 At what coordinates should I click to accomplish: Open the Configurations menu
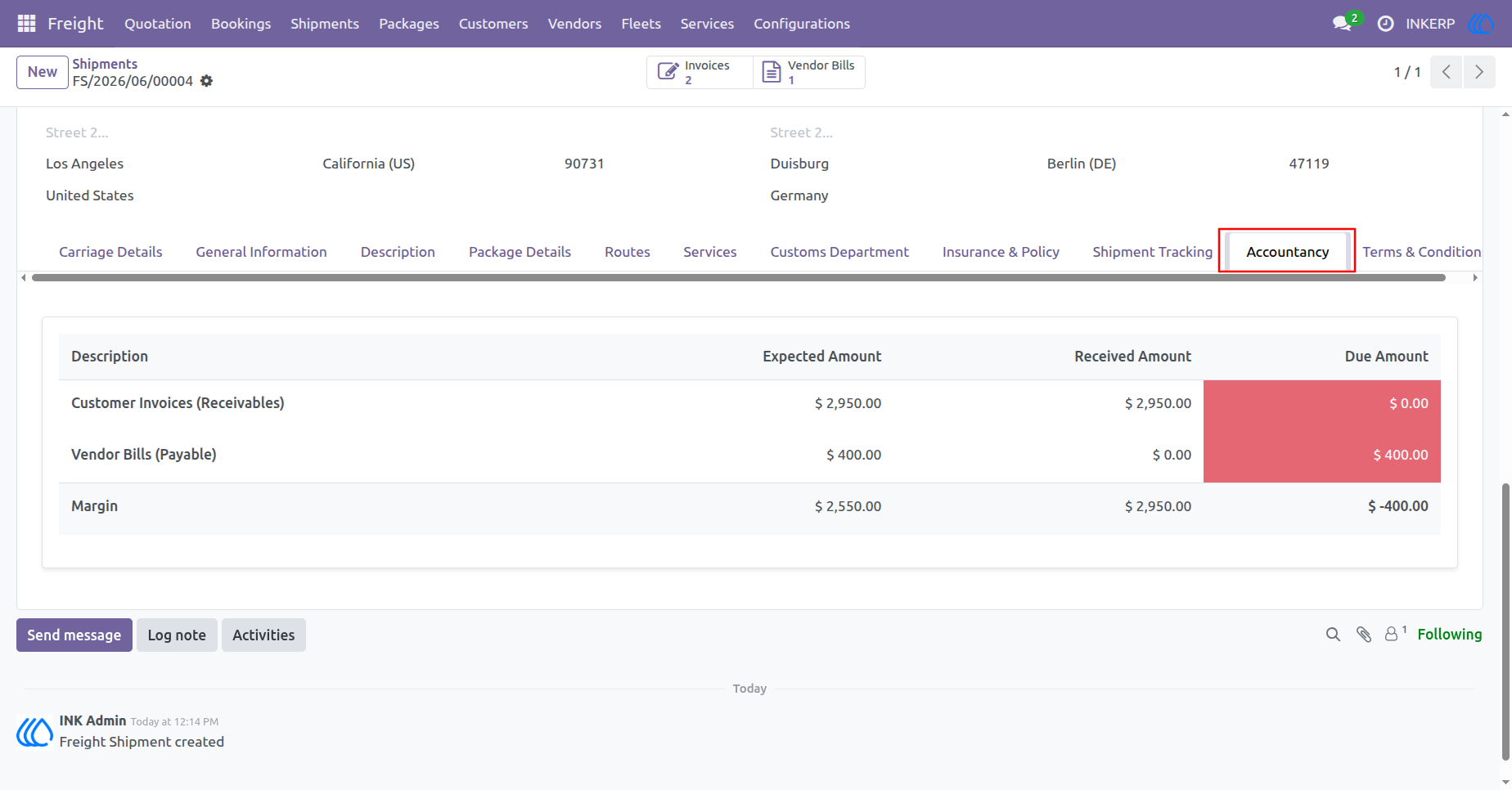[x=802, y=24]
